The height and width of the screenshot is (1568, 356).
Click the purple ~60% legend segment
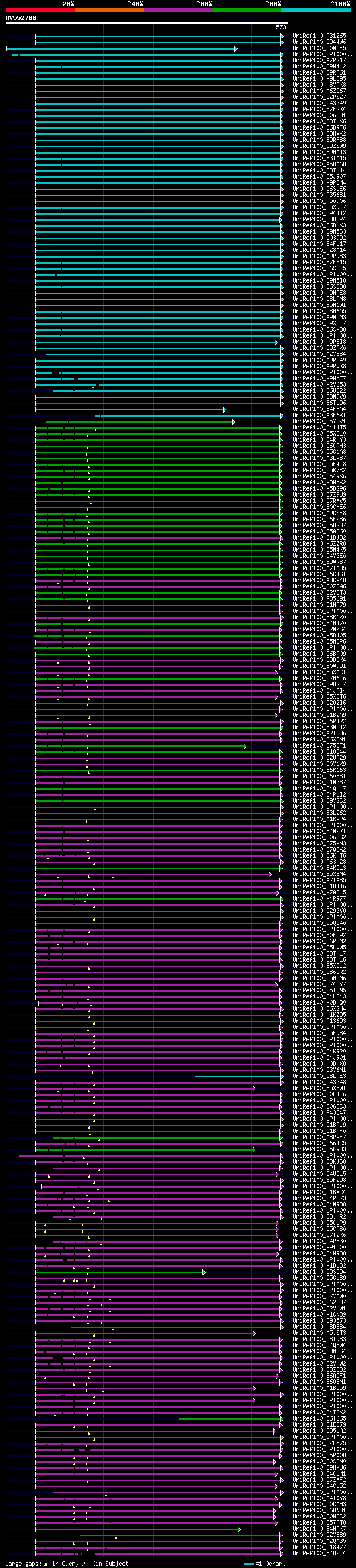(x=177, y=10)
